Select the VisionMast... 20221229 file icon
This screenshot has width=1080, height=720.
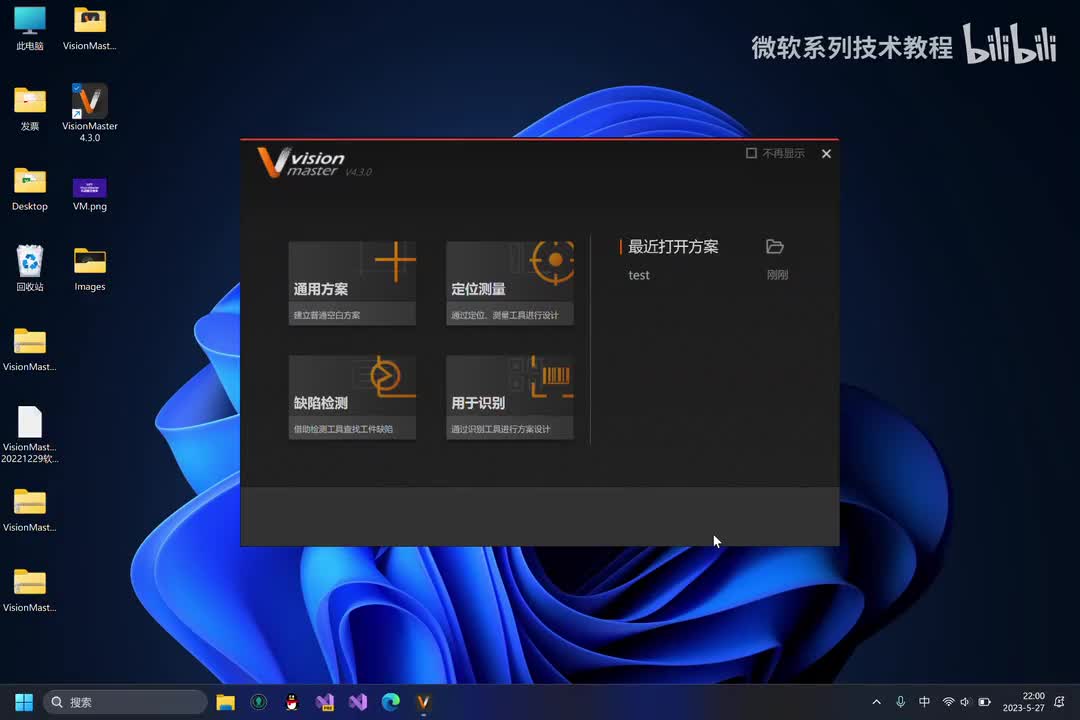coord(30,434)
